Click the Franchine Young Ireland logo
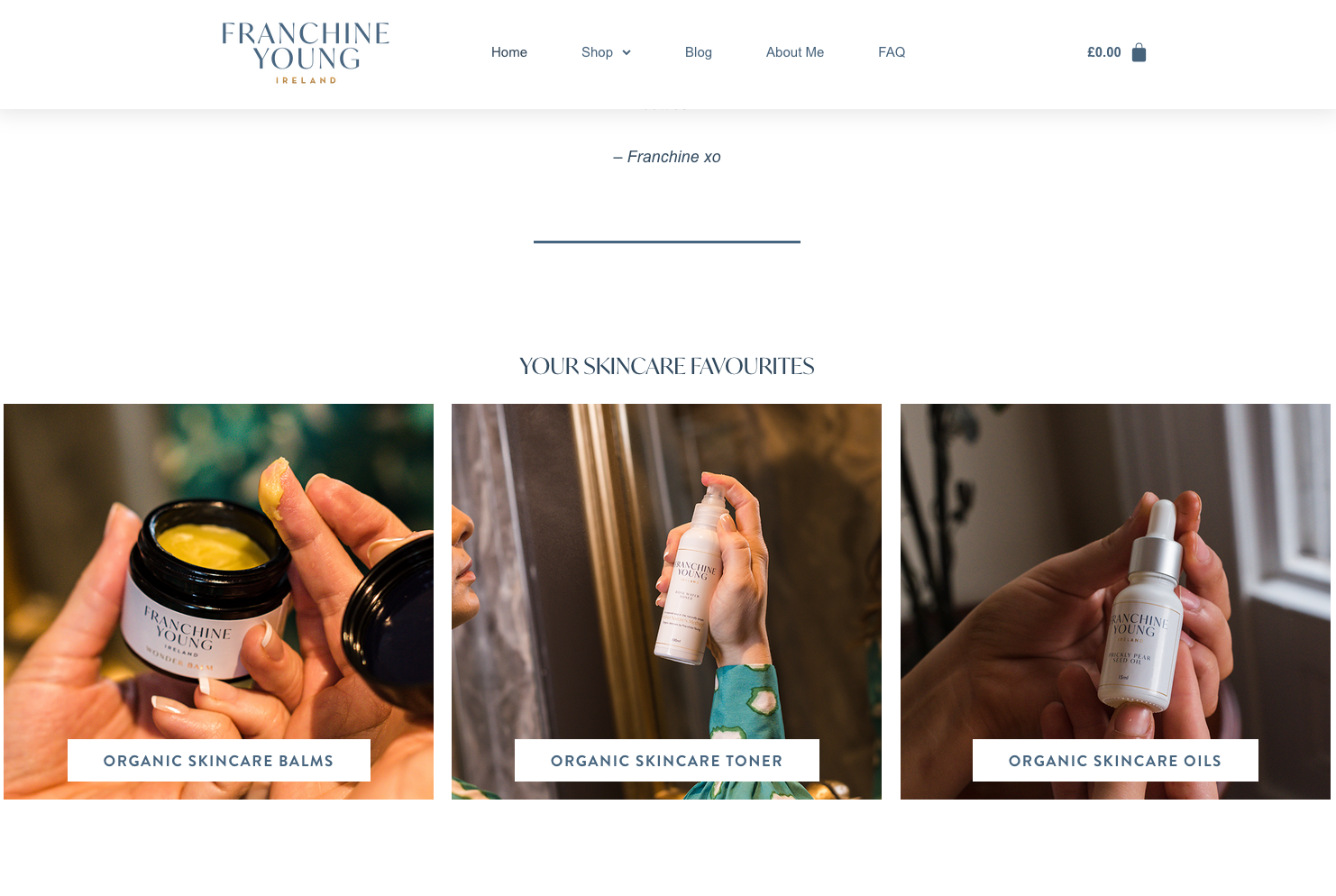This screenshot has height=896, width=1336. pos(306,53)
